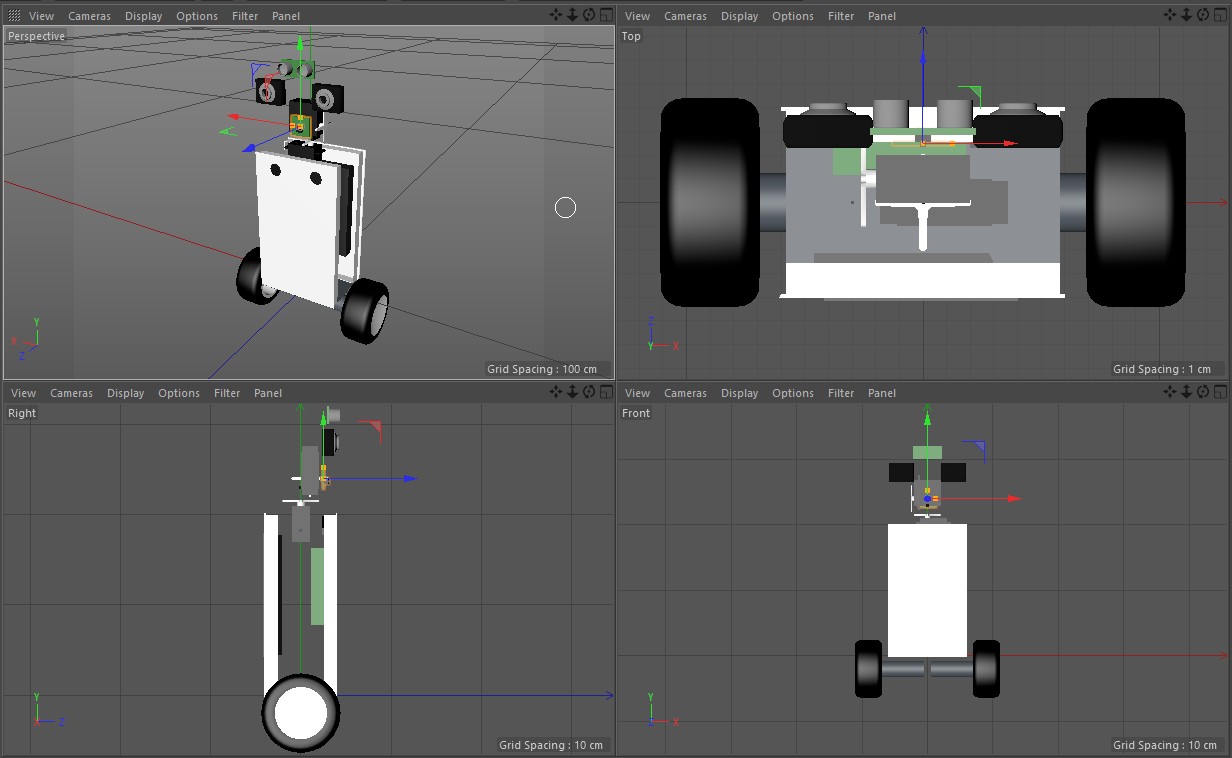Screen dimensions: 1232x758
Task: Click the View menu in Right viewport
Action: tap(23, 393)
